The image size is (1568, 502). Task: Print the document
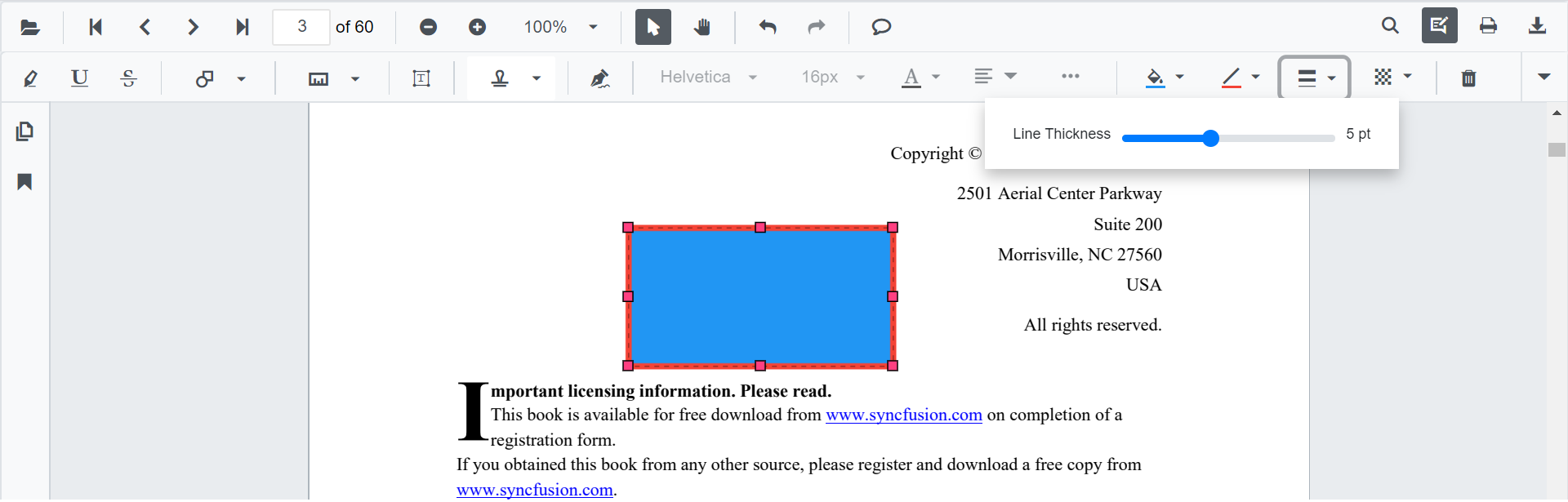tap(1489, 26)
